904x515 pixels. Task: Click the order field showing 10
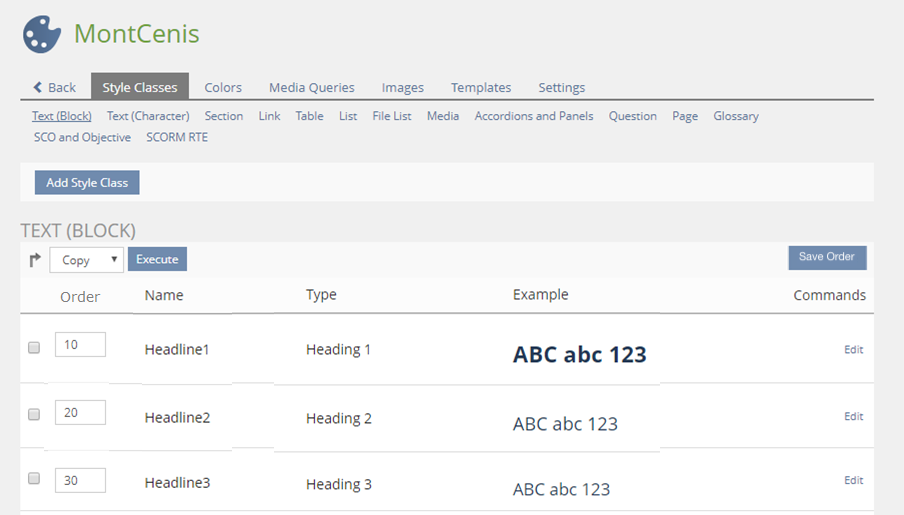click(x=80, y=345)
